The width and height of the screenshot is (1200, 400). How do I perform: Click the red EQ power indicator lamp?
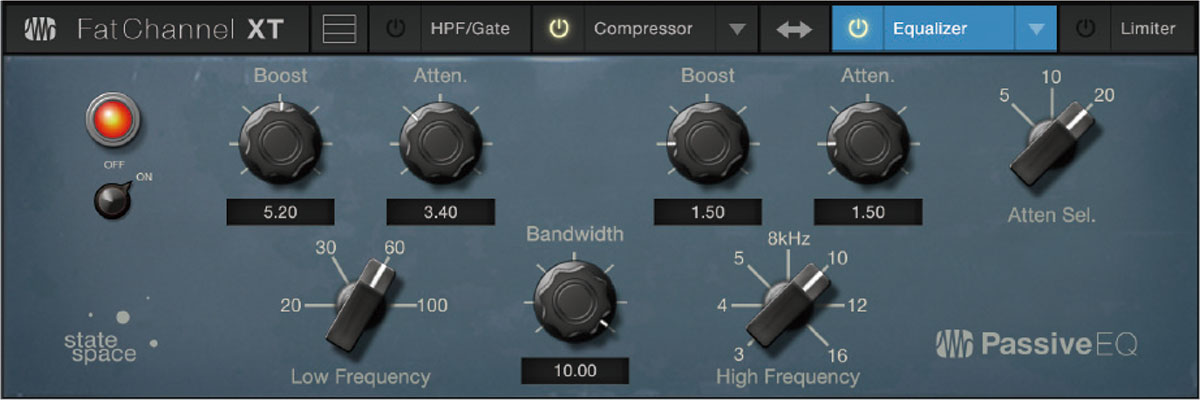click(112, 120)
